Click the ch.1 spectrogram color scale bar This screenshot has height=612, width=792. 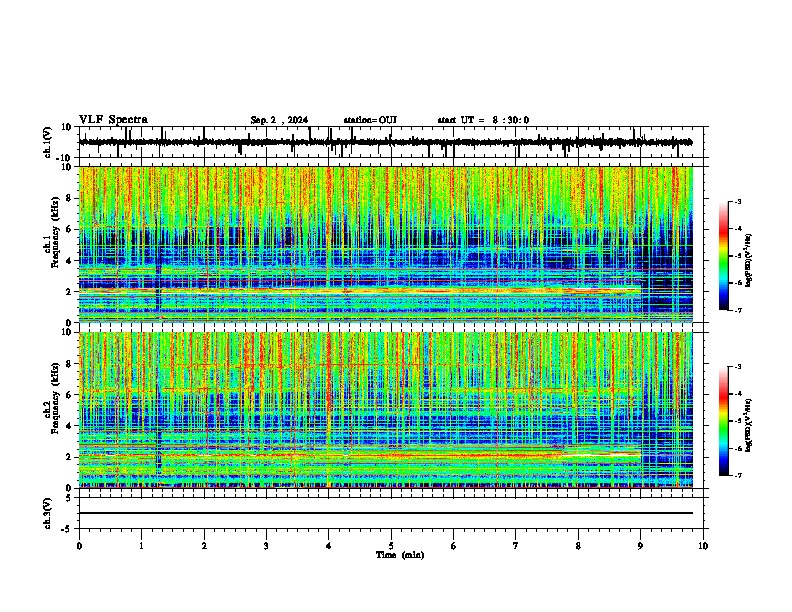coord(723,256)
